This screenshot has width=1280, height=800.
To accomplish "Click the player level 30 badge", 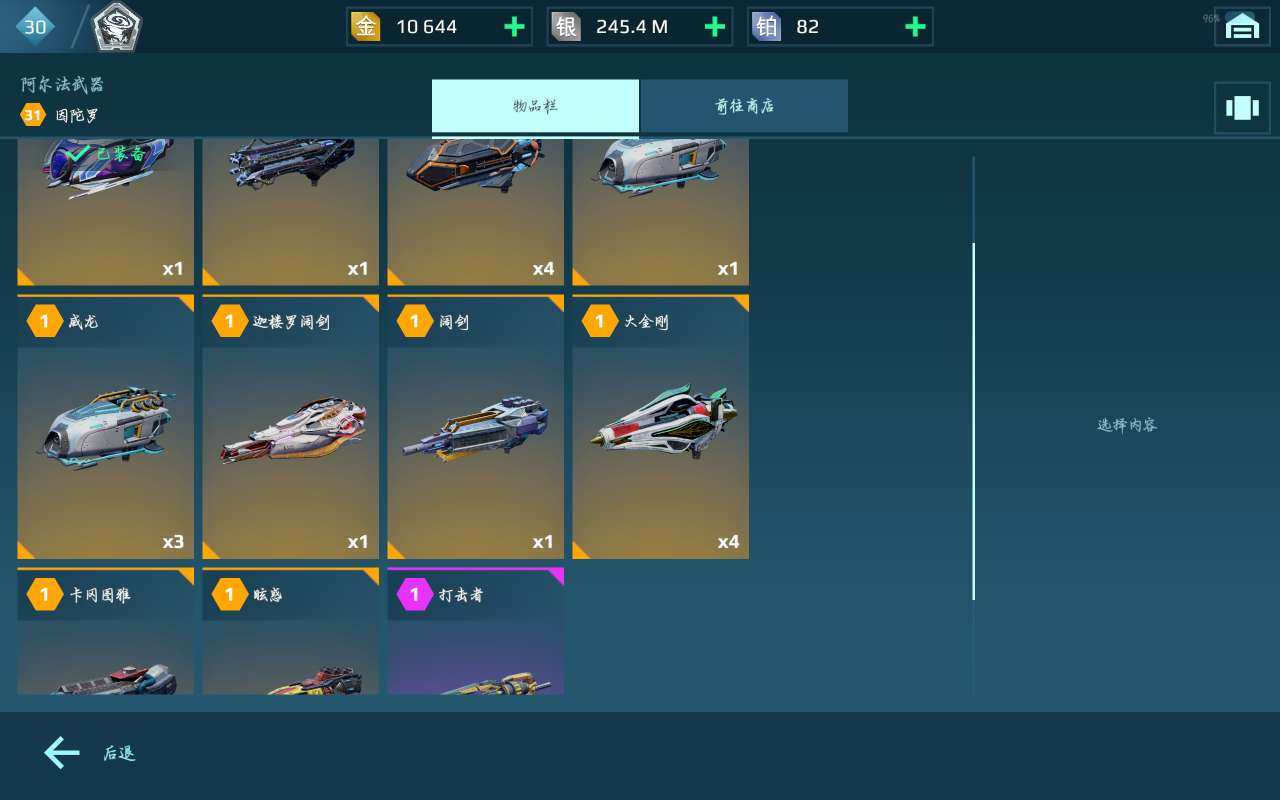I will [x=35, y=27].
